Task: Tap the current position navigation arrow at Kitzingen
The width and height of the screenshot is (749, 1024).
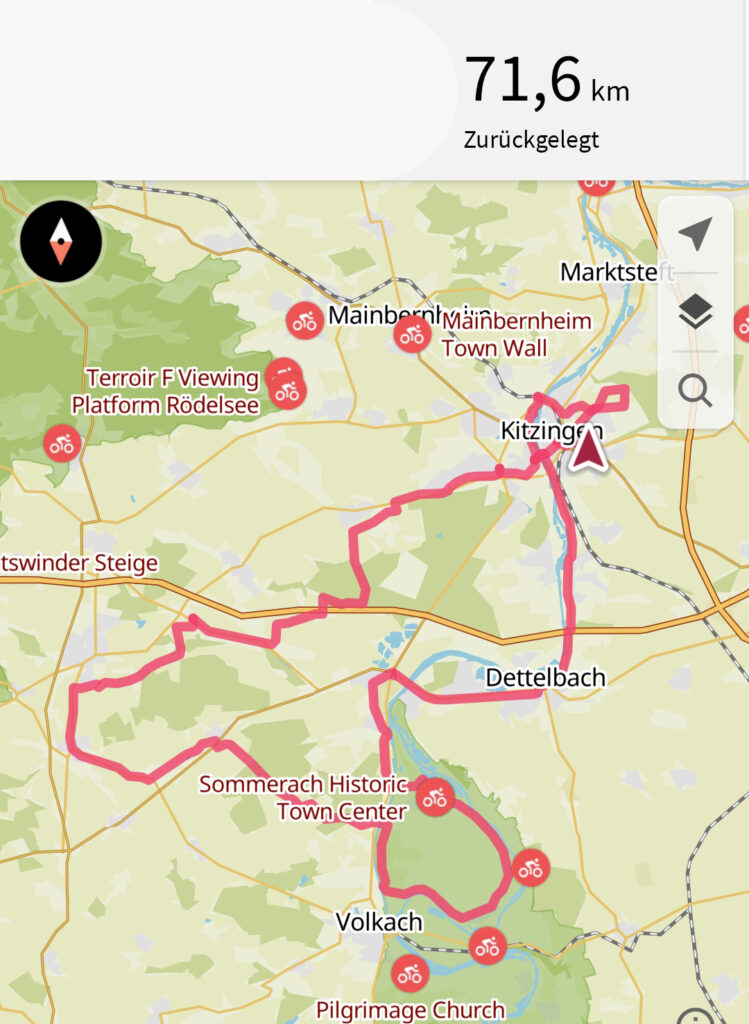Action: click(x=588, y=451)
